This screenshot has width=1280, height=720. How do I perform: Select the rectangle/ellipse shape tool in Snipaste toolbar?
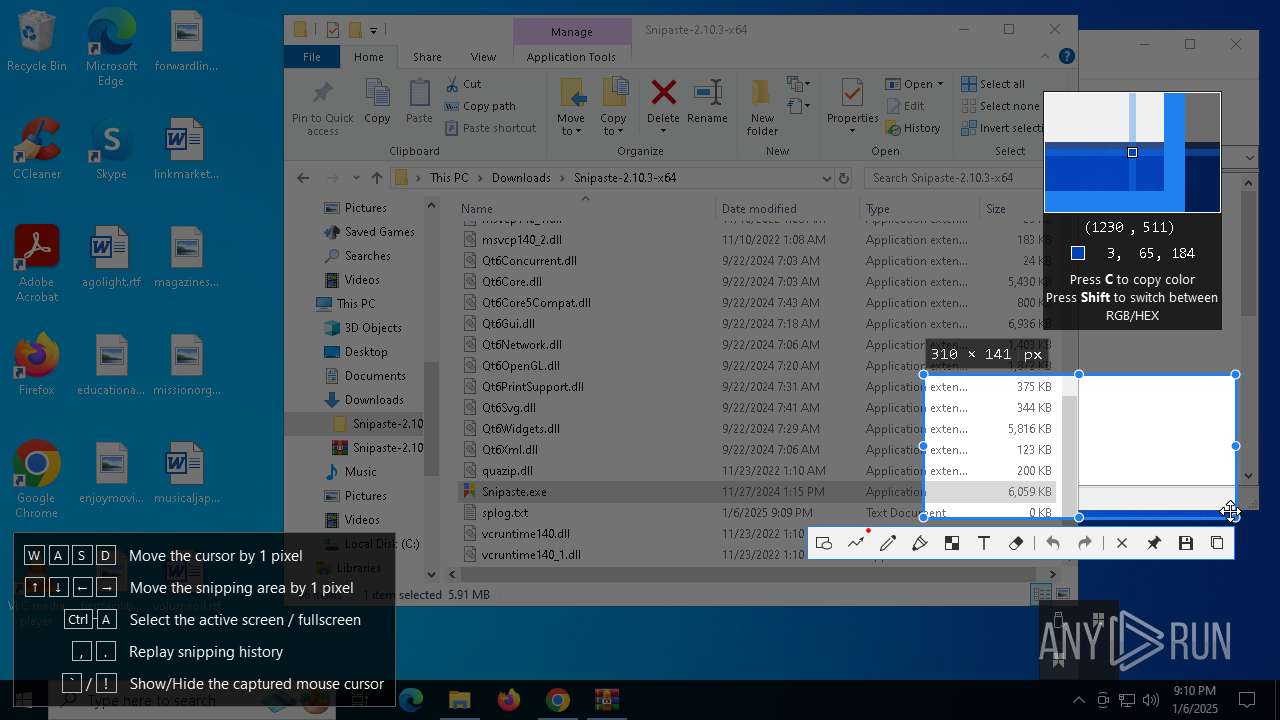[x=824, y=543]
